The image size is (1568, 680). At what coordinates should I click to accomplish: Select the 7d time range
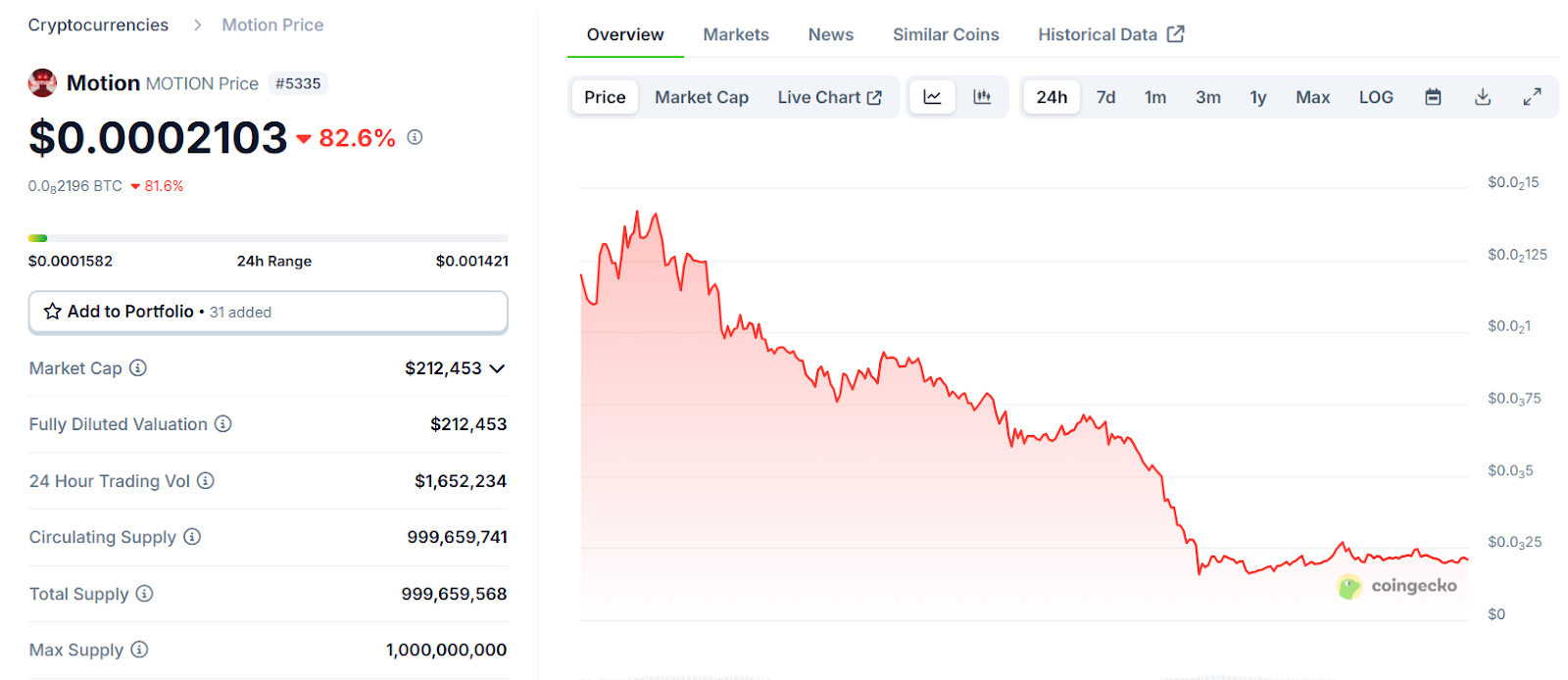click(x=1105, y=97)
